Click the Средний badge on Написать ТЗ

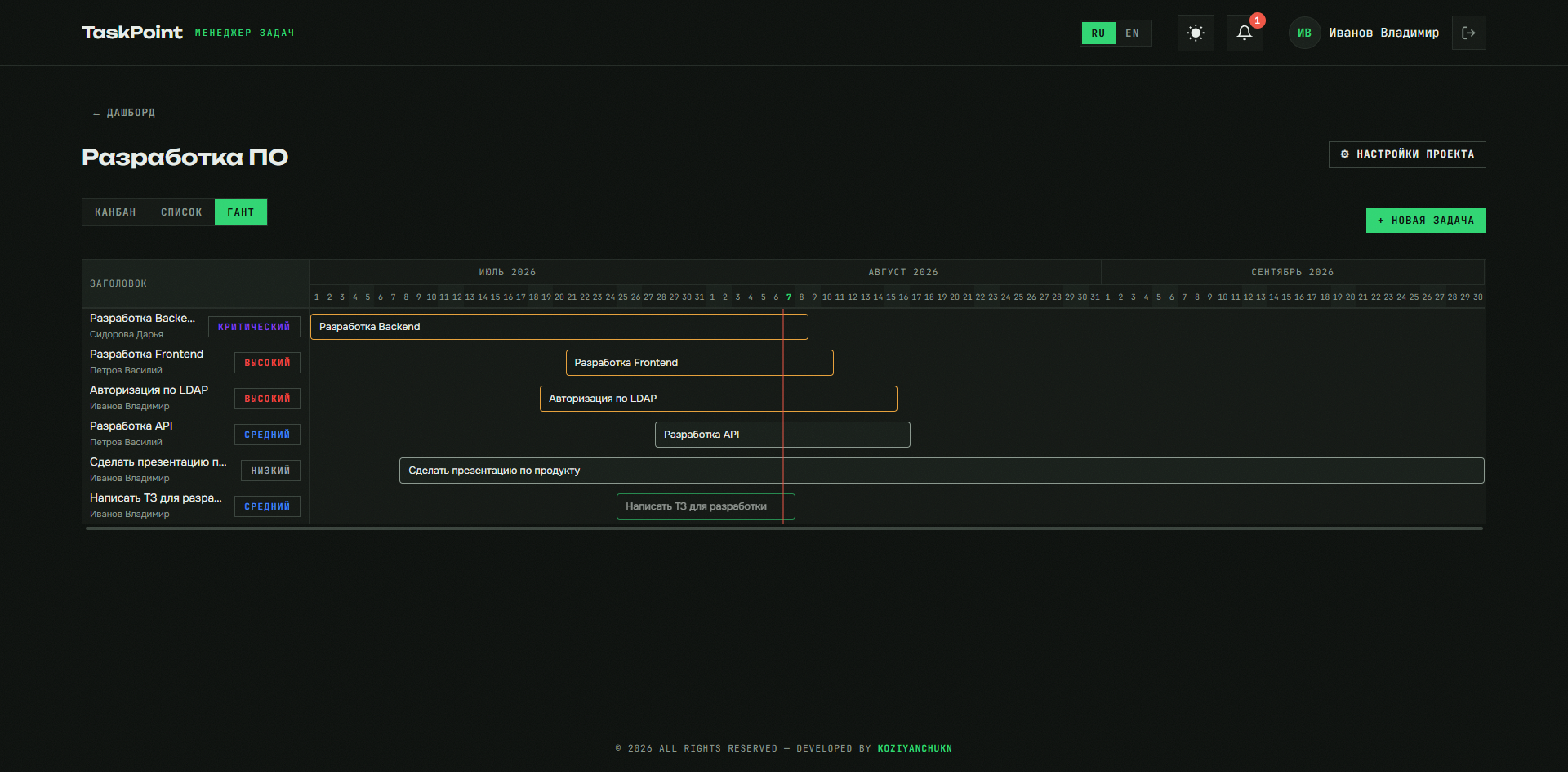coord(267,506)
